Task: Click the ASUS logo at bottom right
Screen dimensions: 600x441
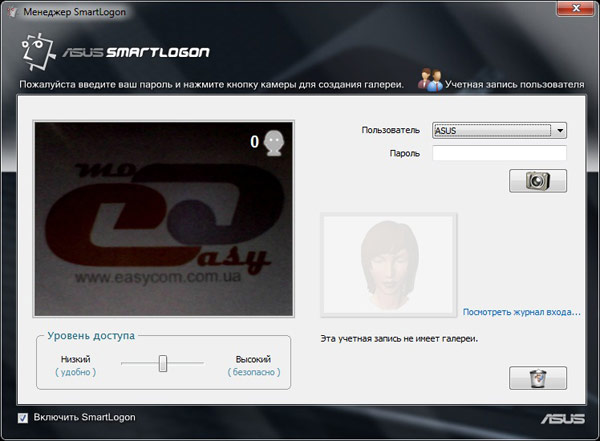Action: click(x=562, y=418)
